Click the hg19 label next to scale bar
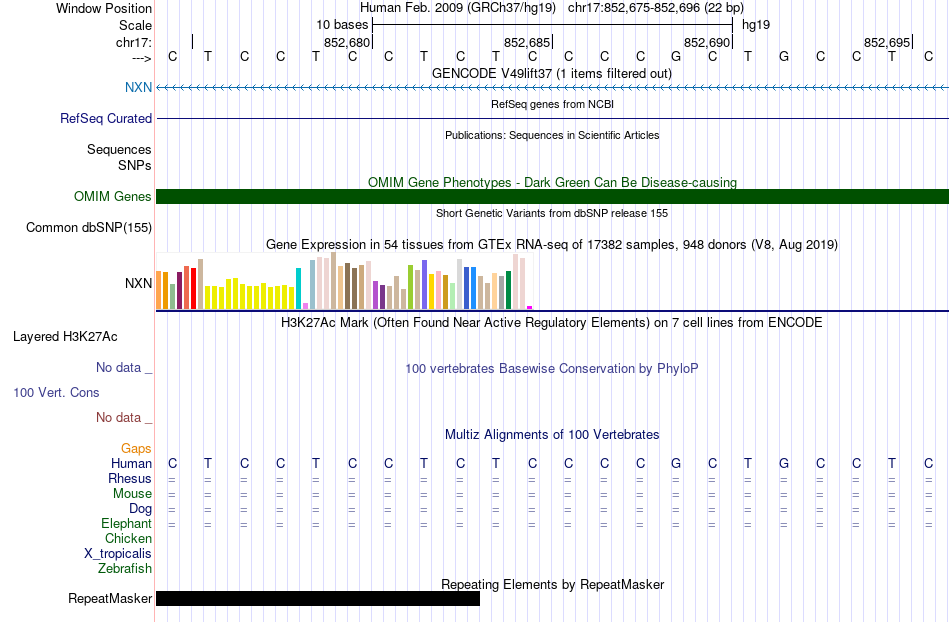 [756, 25]
